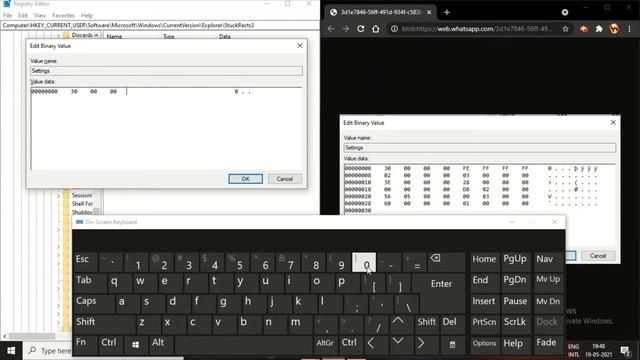The height and width of the screenshot is (360, 640).
Task: Click the Value name field showing Settings
Action: (167, 71)
